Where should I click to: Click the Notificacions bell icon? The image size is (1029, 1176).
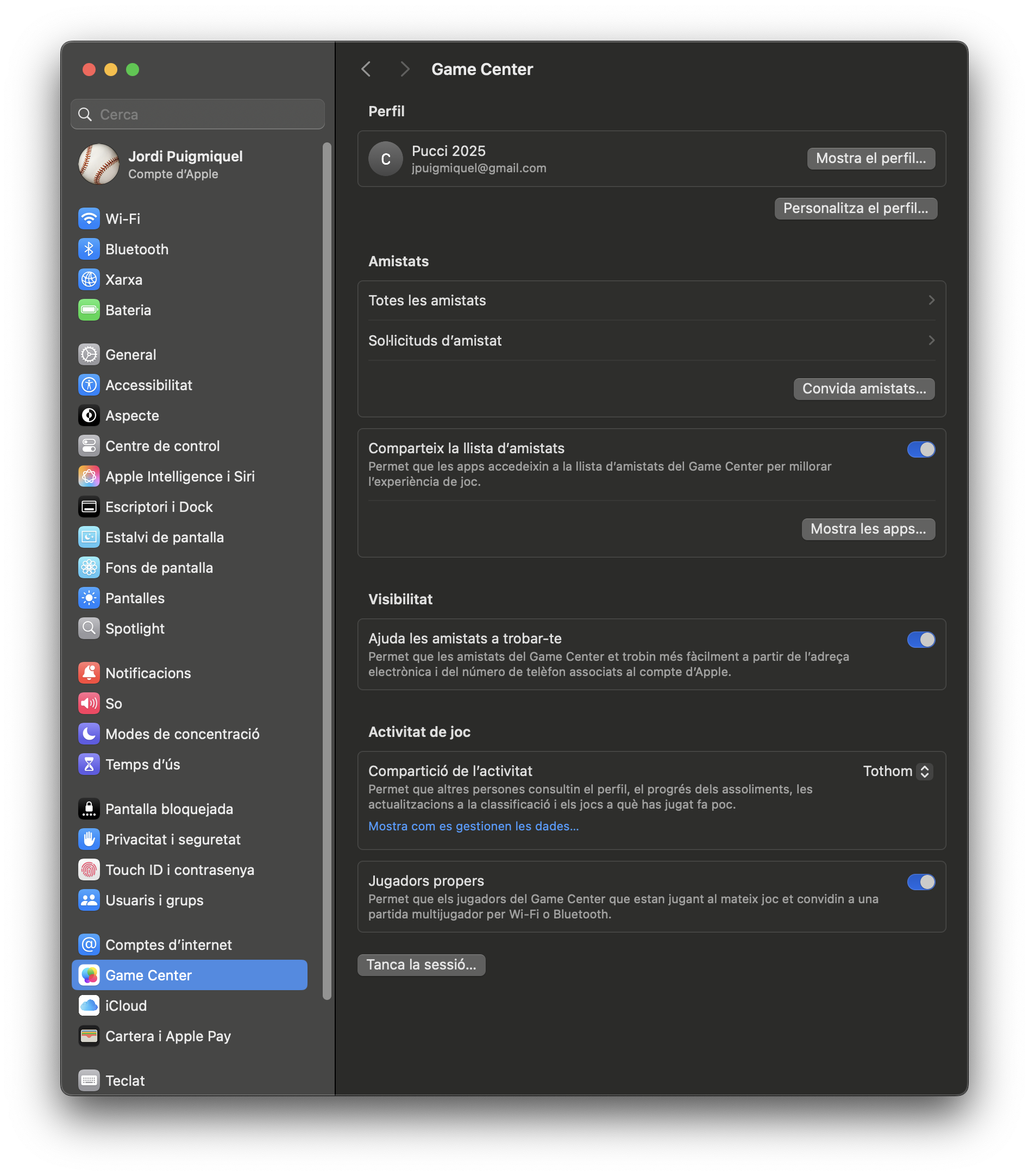coord(89,673)
